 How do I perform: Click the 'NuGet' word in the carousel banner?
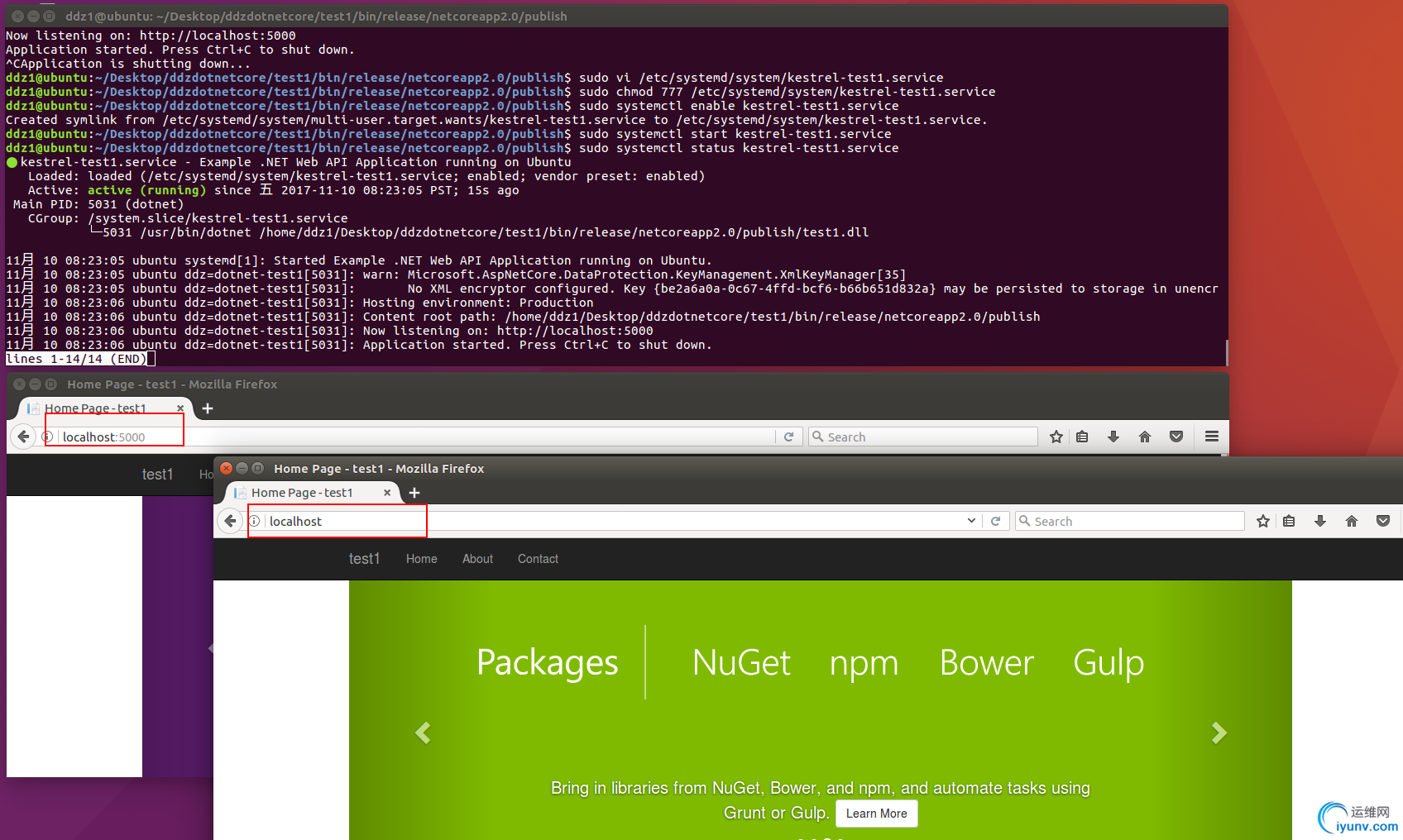[741, 662]
